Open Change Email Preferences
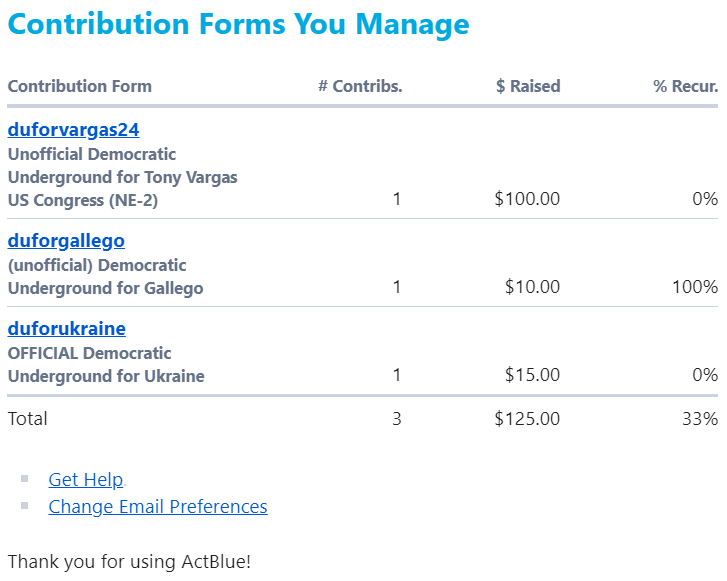 click(157, 506)
